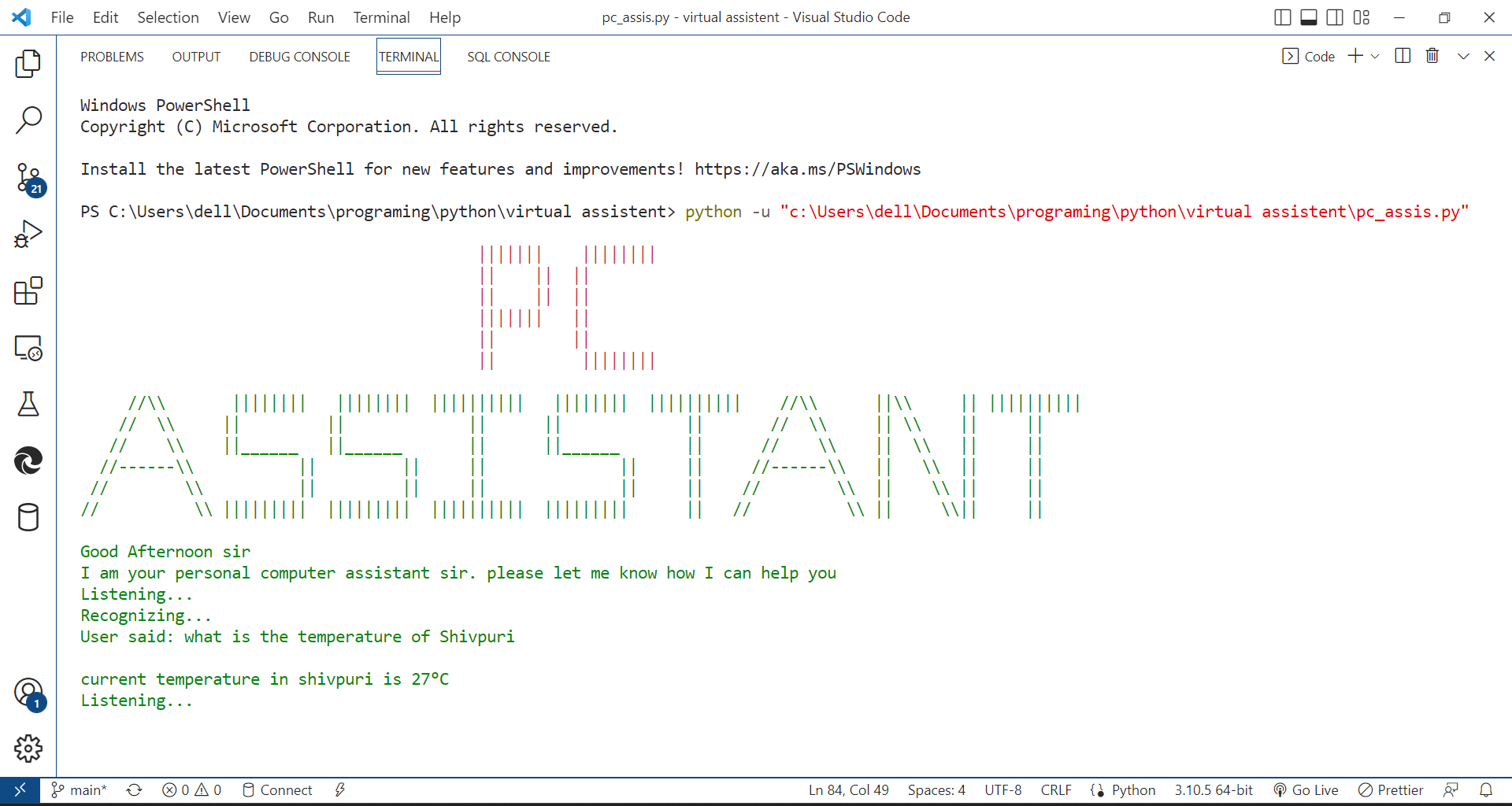The height and width of the screenshot is (806, 1512).
Task: Open the Run and Debug view
Action: pos(28,234)
